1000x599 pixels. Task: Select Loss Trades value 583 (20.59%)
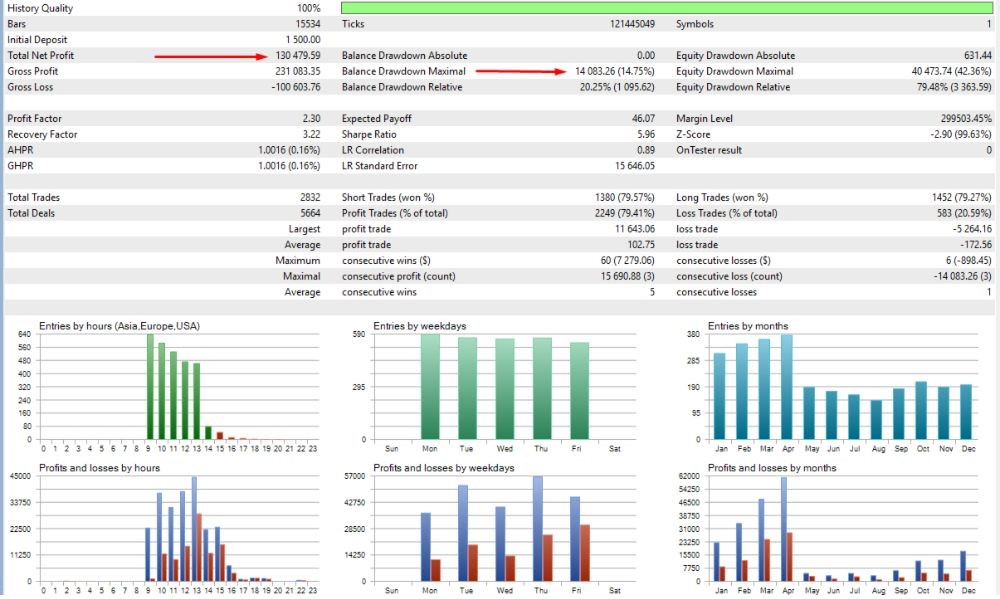pos(964,213)
